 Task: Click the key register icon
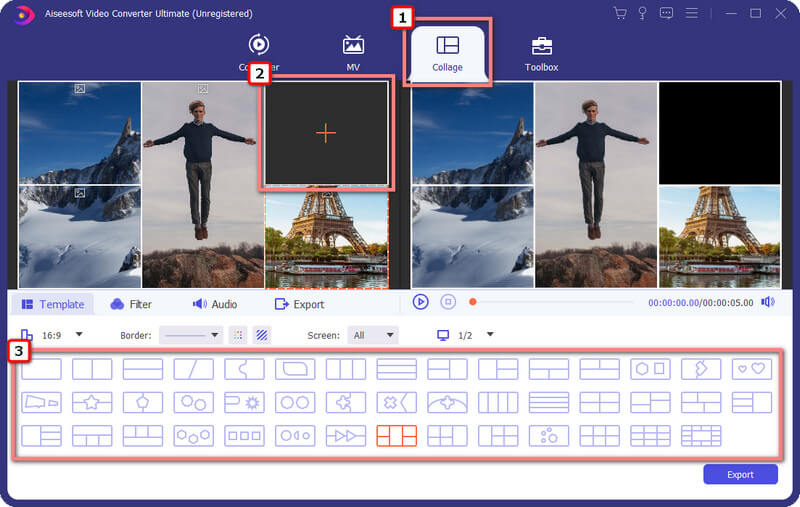pyautogui.click(x=642, y=13)
